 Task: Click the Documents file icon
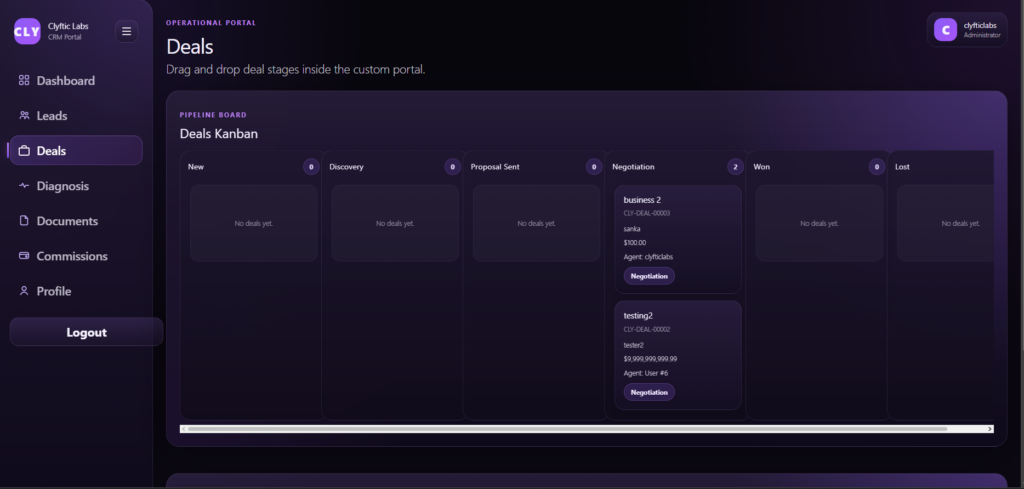24,221
